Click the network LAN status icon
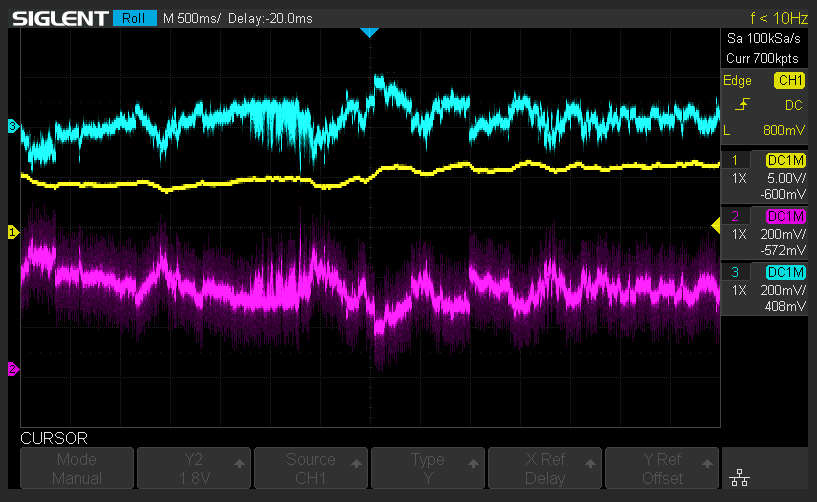The width and height of the screenshot is (817, 502). tap(739, 476)
